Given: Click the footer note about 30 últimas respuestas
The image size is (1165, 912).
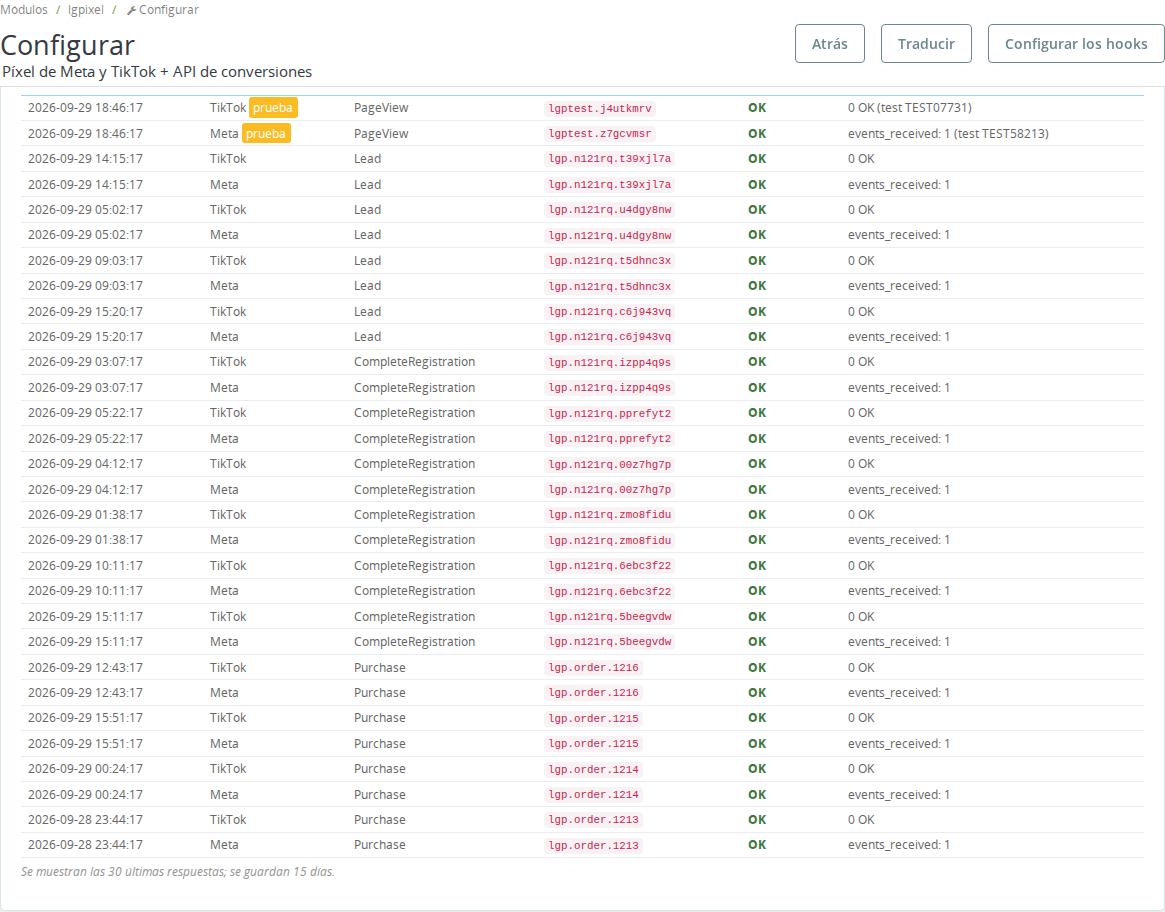Looking at the screenshot, I should click(178, 872).
